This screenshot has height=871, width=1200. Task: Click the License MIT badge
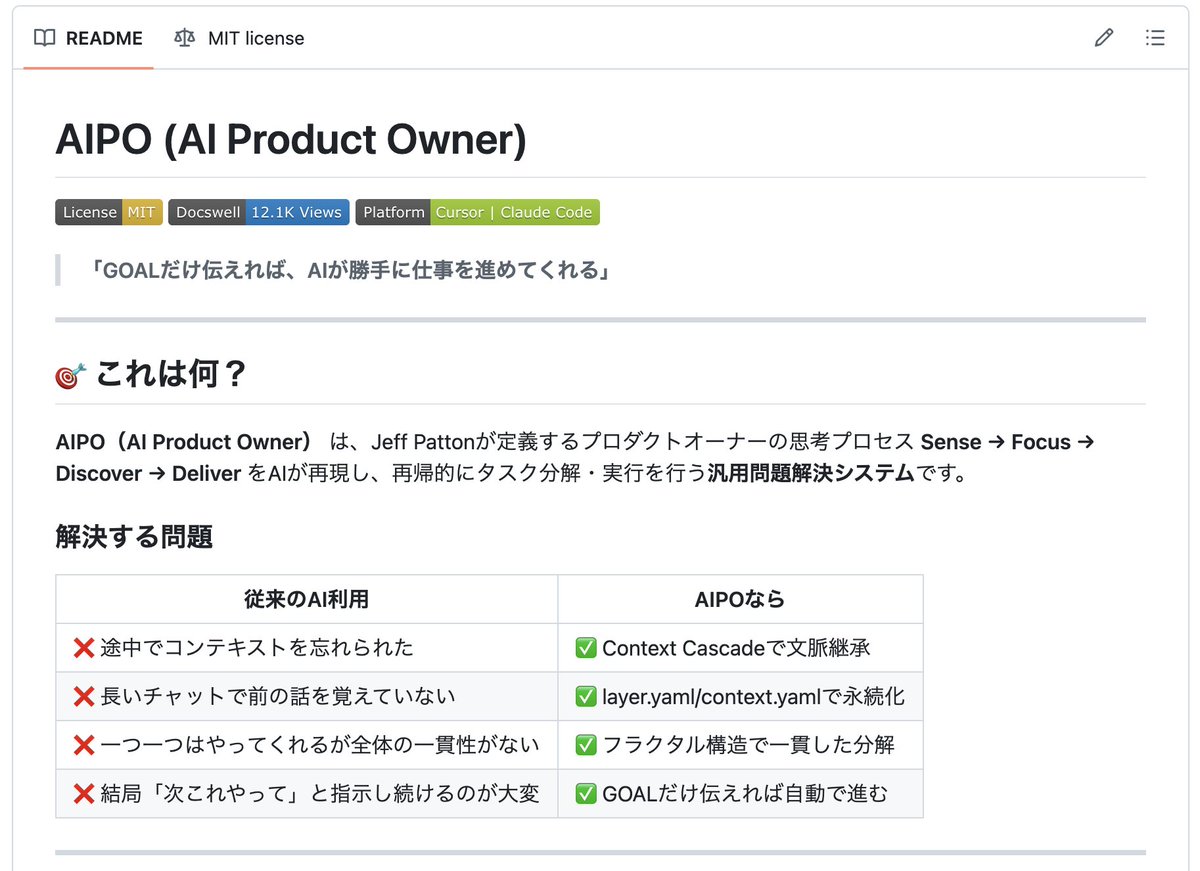pos(109,212)
